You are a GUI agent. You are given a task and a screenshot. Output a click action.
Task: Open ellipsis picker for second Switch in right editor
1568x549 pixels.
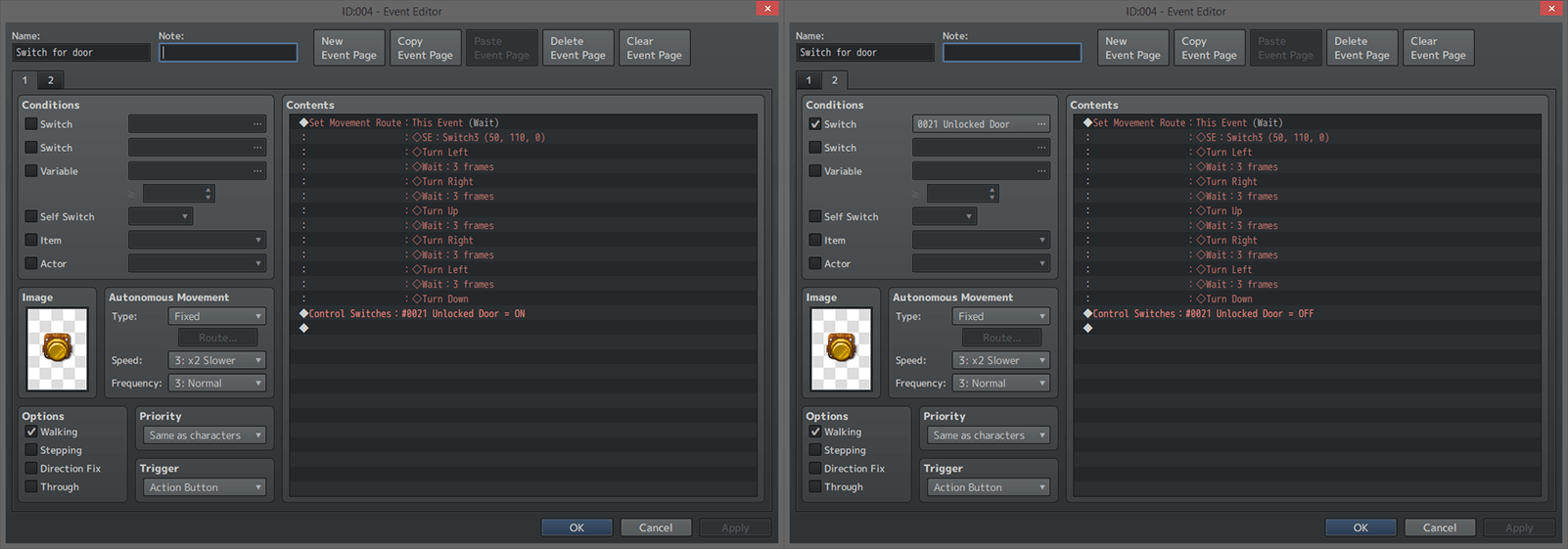[1041, 148]
